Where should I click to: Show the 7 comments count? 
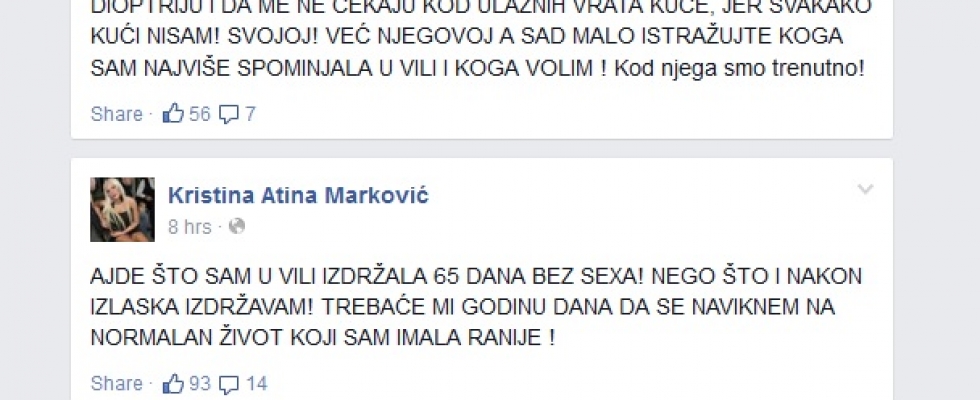coord(250,114)
